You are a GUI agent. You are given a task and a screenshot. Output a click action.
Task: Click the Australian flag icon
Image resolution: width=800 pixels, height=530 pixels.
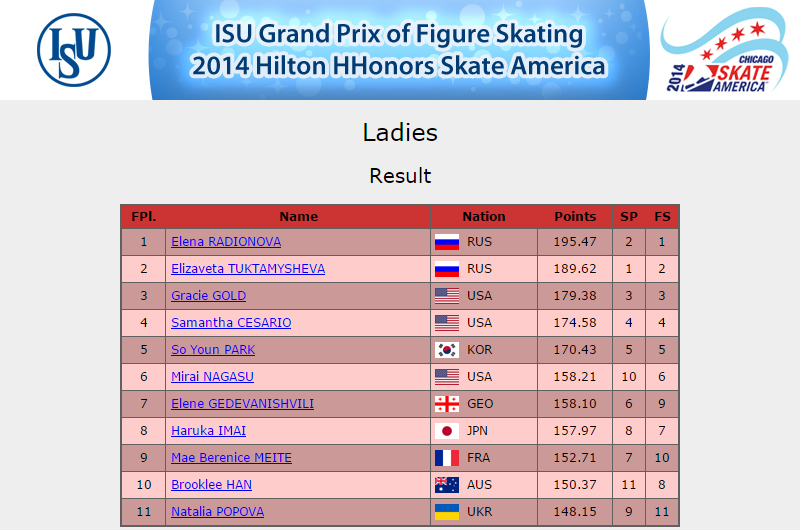pyautogui.click(x=446, y=485)
